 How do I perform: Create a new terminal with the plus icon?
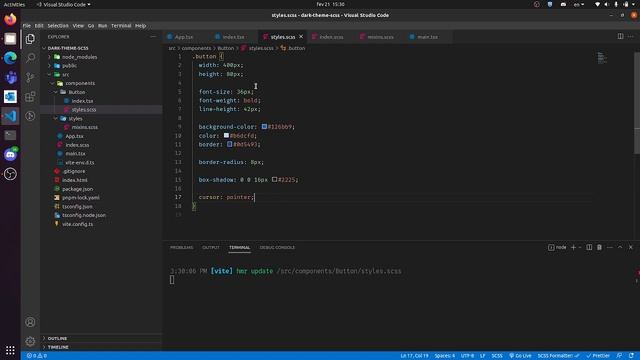pos(573,247)
